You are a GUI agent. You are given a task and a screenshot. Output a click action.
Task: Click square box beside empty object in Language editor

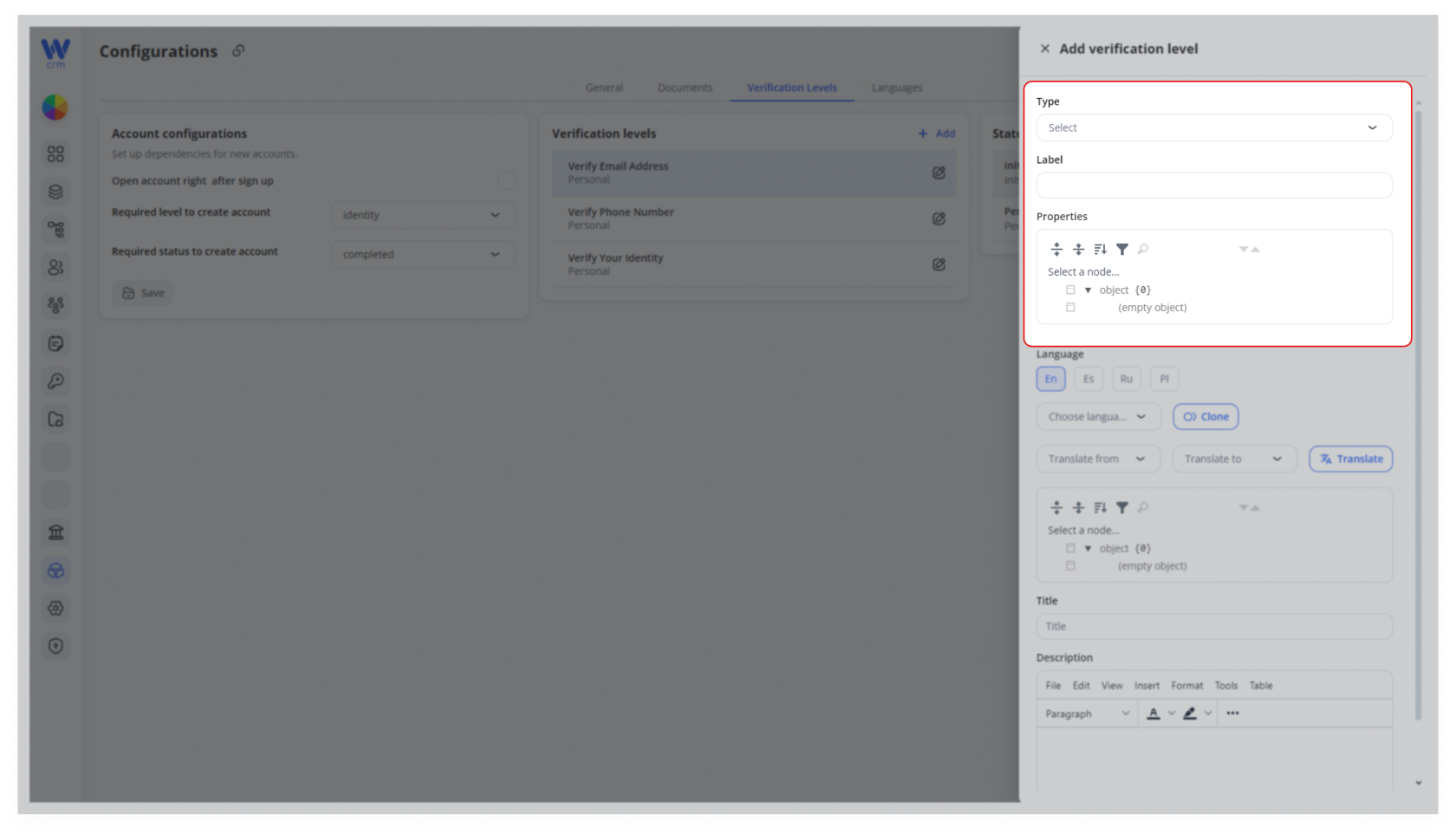(x=1070, y=565)
